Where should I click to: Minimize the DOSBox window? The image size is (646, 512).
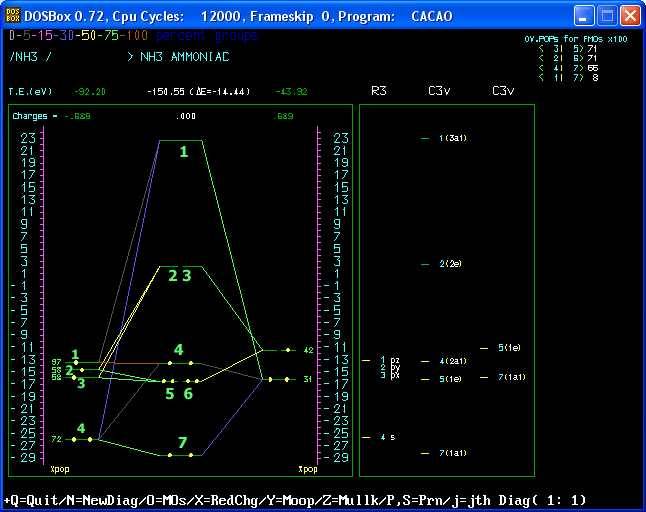point(583,16)
